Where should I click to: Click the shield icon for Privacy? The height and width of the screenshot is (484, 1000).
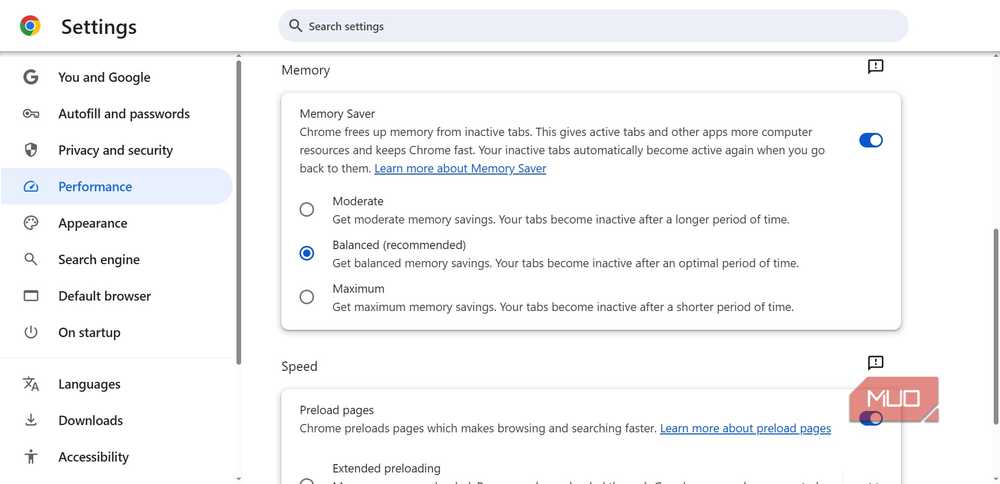click(x=31, y=150)
